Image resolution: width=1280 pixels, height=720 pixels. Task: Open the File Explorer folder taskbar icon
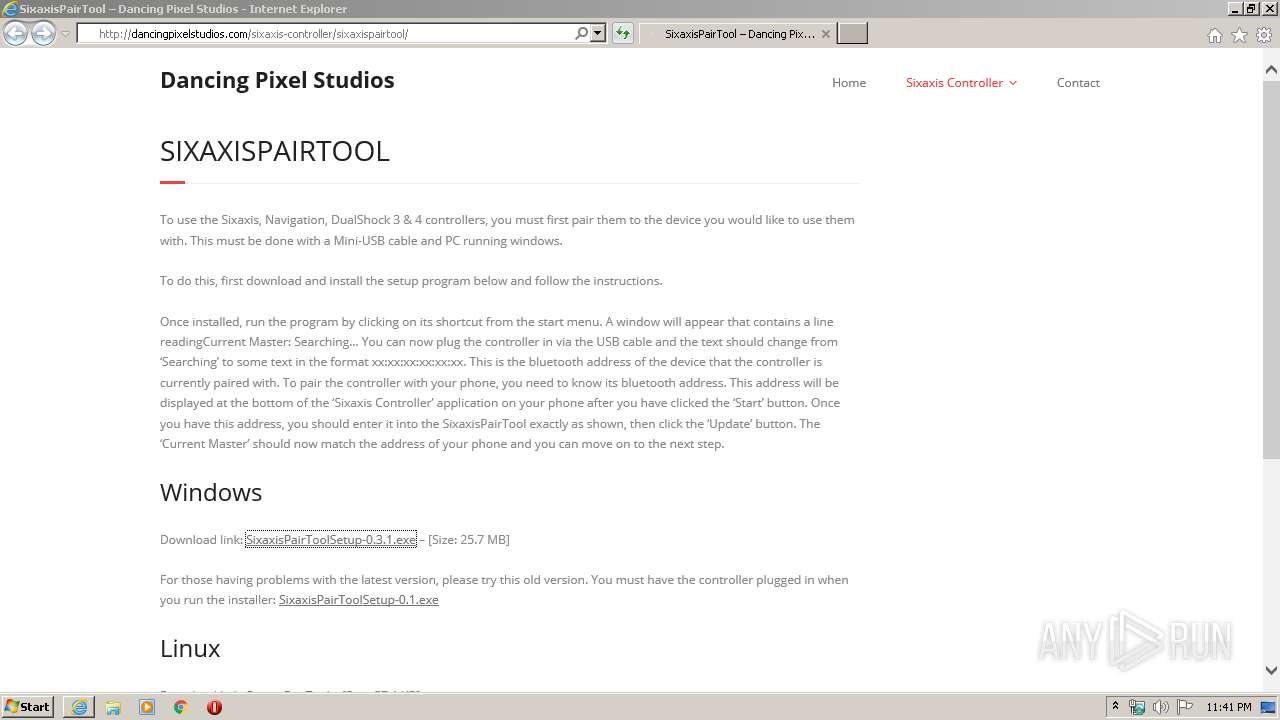113,707
